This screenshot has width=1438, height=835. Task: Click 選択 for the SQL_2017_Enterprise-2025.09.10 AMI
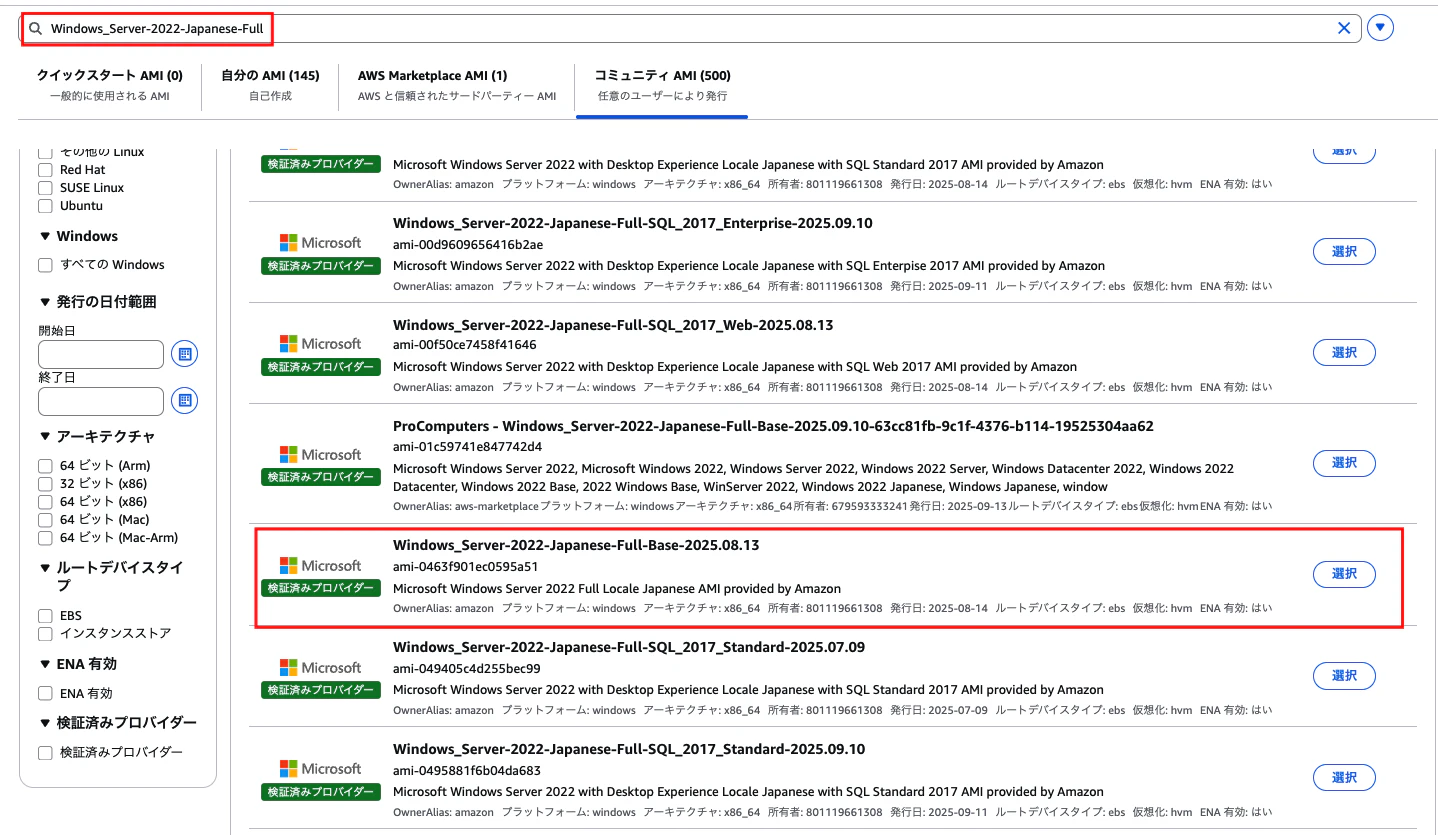coord(1344,251)
